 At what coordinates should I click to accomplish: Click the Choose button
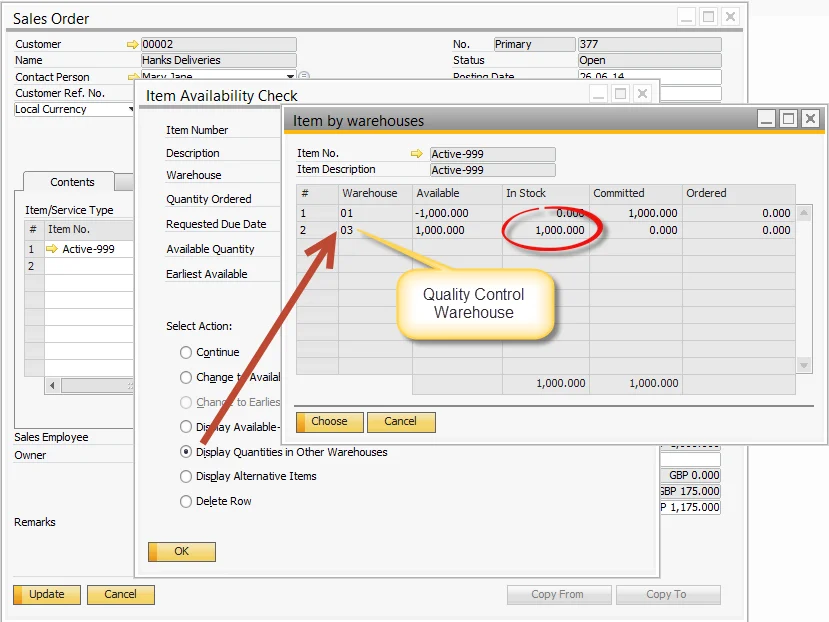[x=329, y=422]
